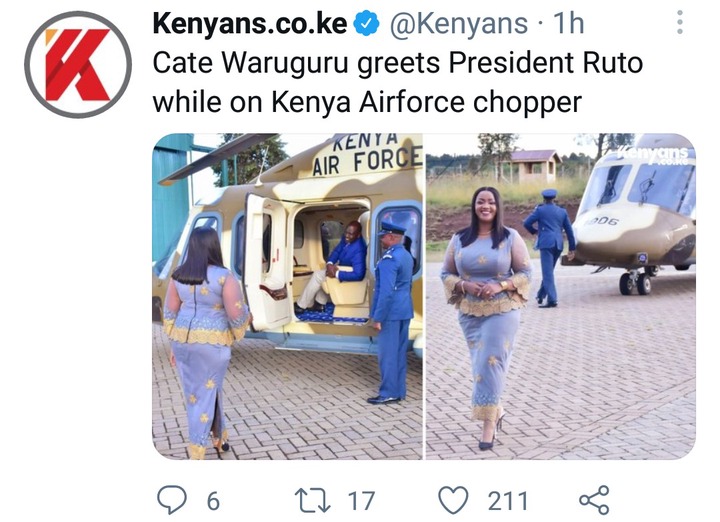Screen dimensions: 720x522
Task: Click the reply speech bubble icon
Action: (x=172, y=500)
